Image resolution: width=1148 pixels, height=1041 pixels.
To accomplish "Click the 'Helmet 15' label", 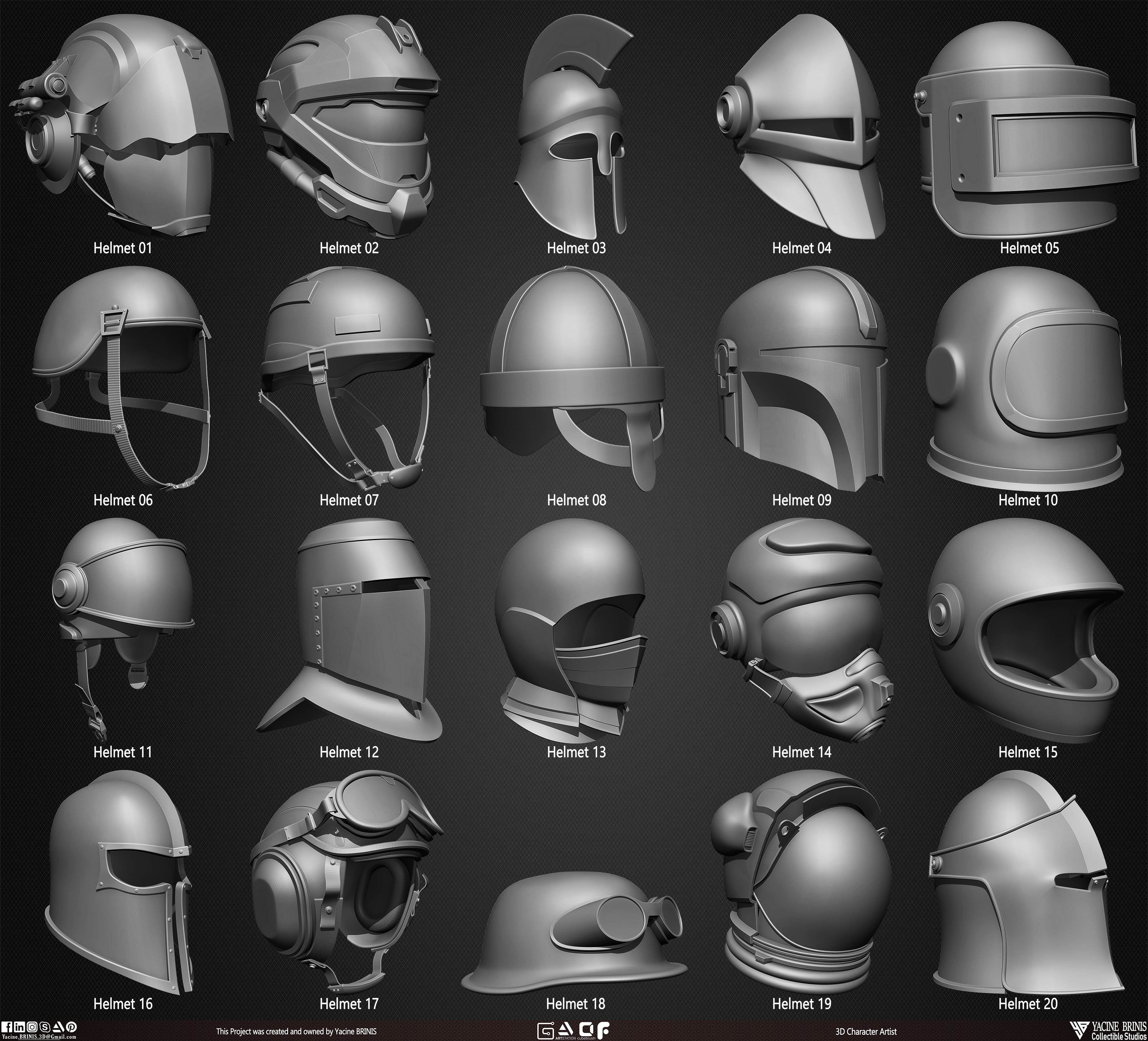I will pos(1028,752).
